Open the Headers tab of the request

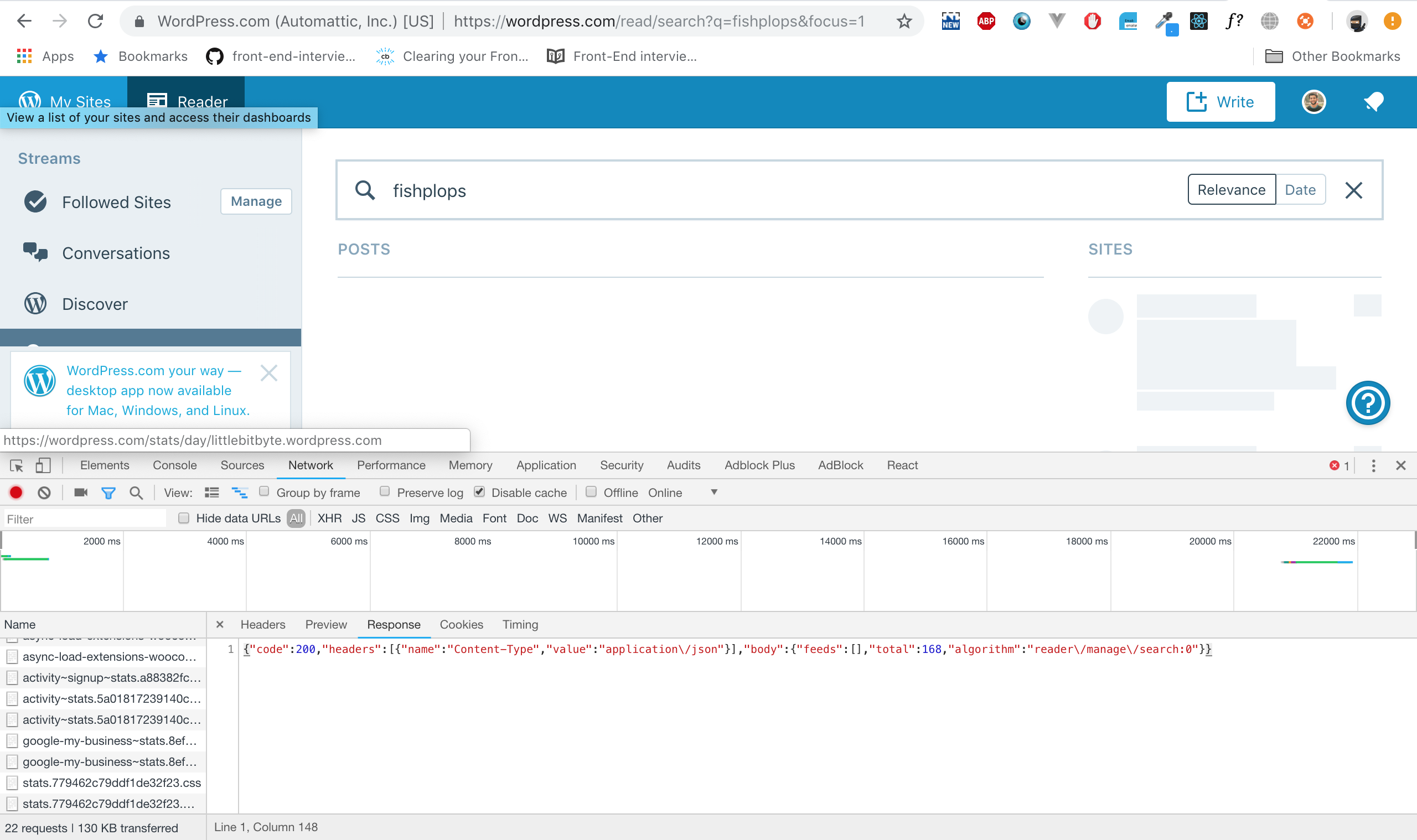pyautogui.click(x=263, y=624)
